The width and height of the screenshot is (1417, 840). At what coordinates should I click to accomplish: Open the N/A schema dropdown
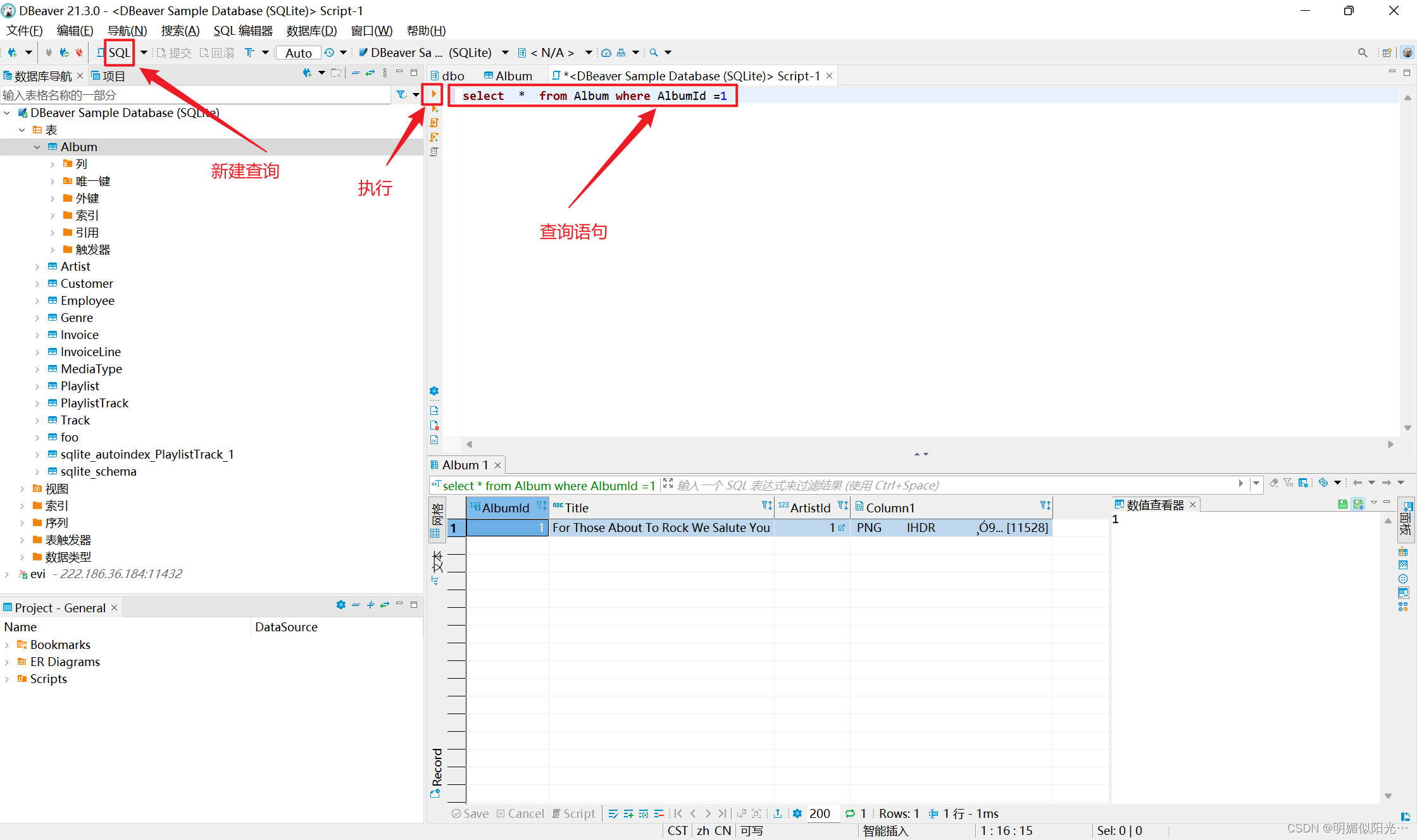(x=588, y=52)
